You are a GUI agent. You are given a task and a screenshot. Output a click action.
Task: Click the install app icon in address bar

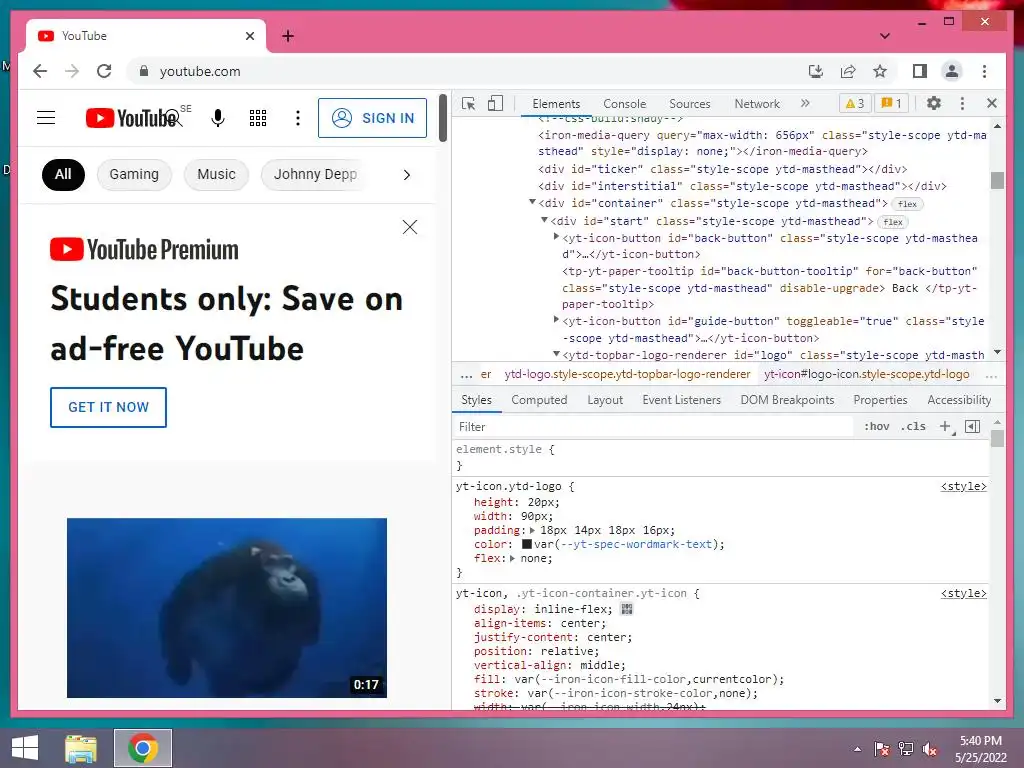pos(816,71)
